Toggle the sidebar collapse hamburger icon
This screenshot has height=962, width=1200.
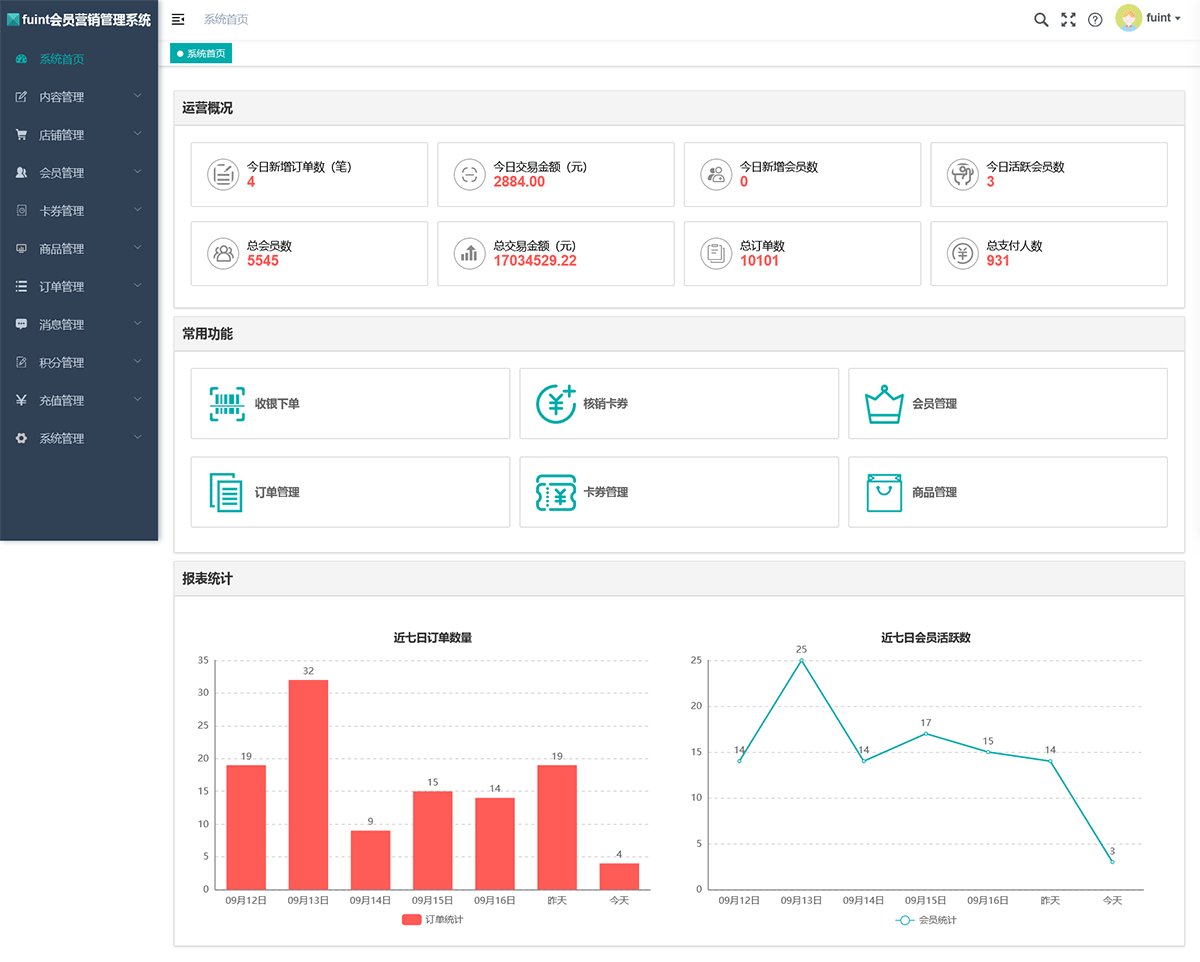click(x=177, y=19)
